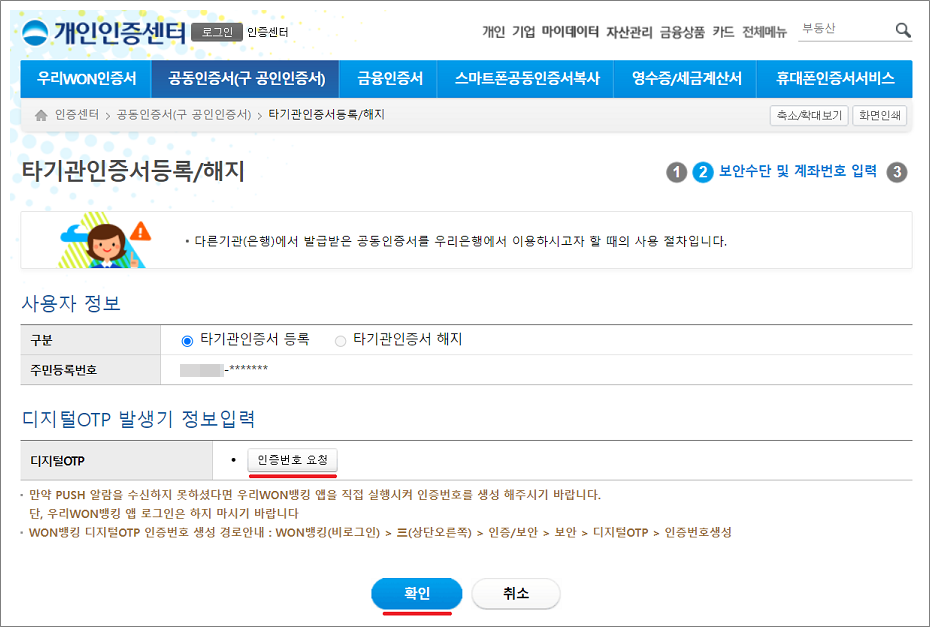Click 인증센터 text beside login button
930x627 pixels.
pos(267,32)
